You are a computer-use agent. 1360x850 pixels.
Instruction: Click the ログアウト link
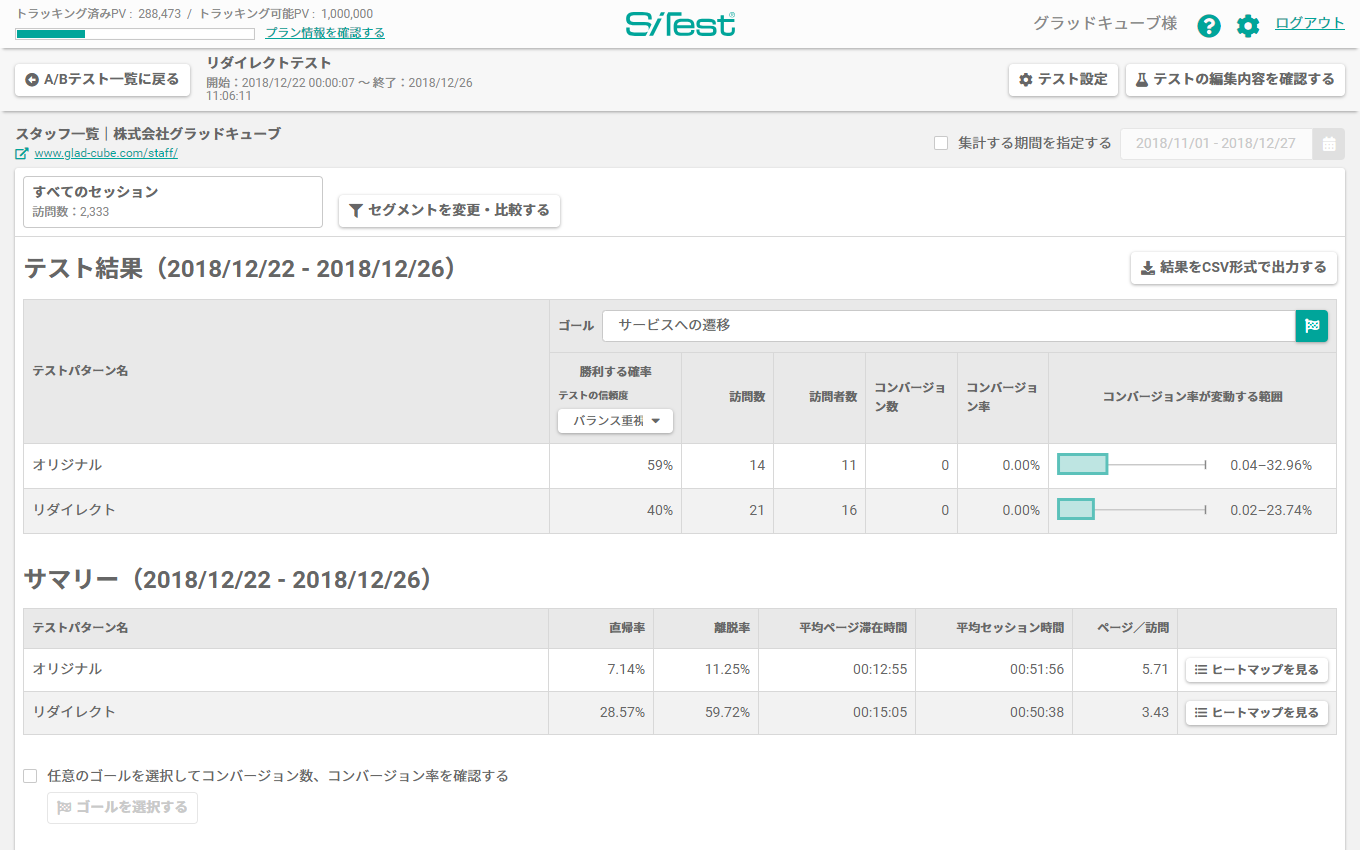click(1309, 23)
